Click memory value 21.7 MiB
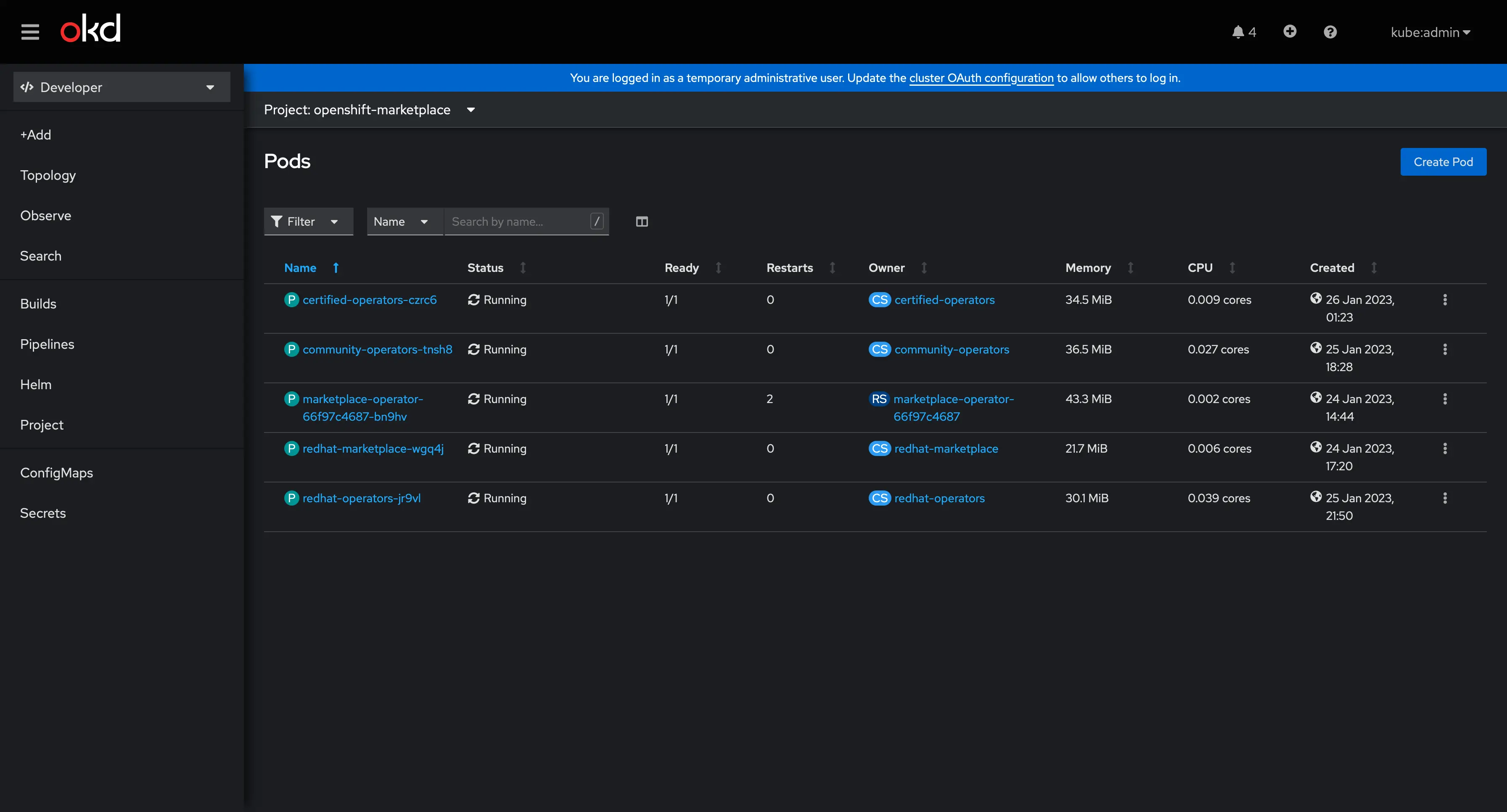This screenshot has height=812, width=1507. [1086, 448]
